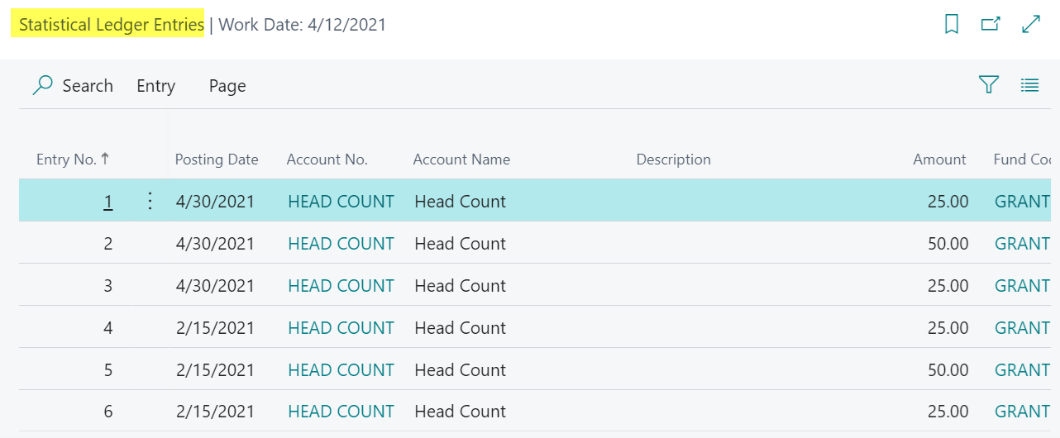Click the Amount column header
This screenshot has width=1060, height=438.
(x=939, y=159)
